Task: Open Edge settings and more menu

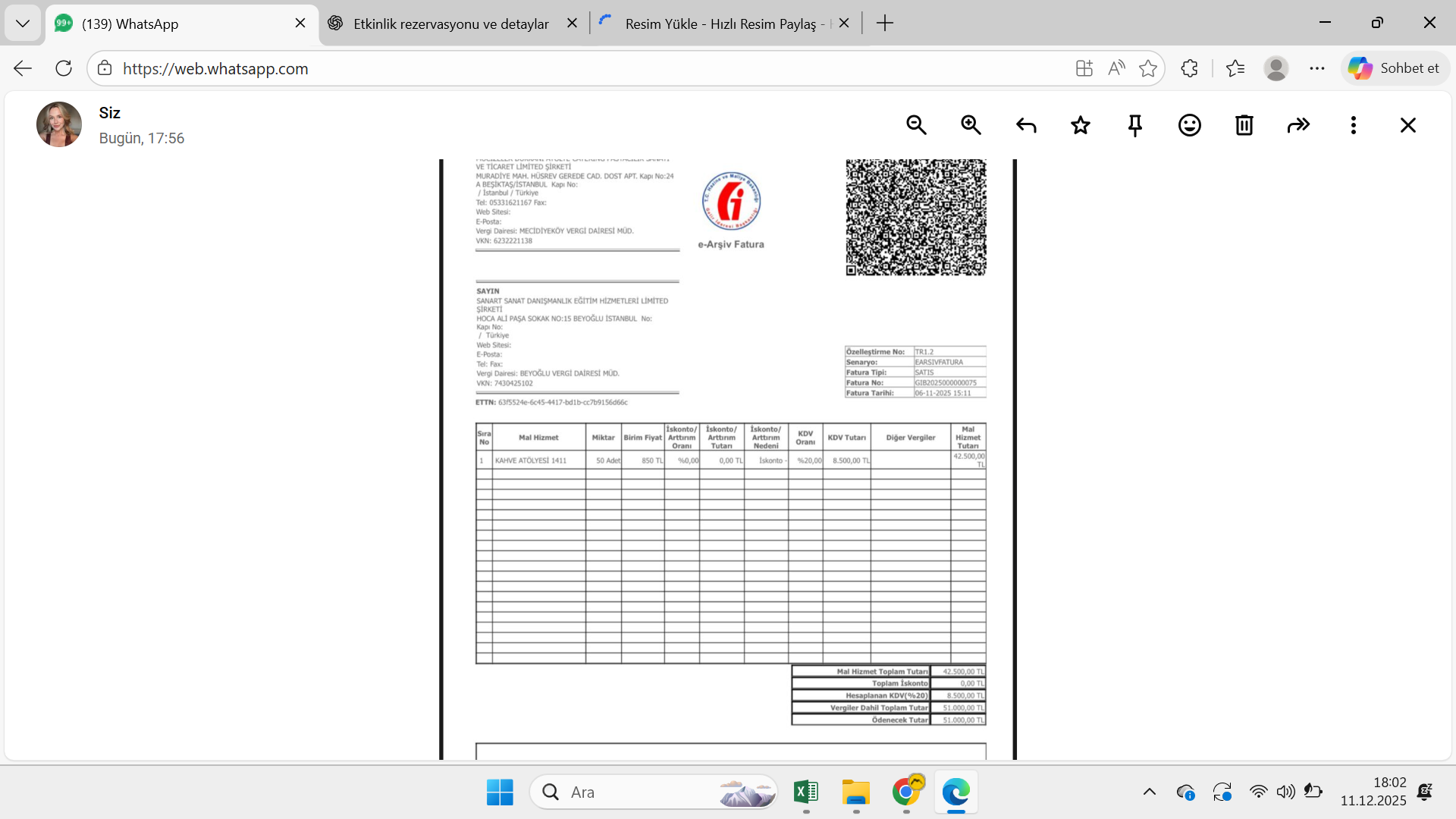Action: pyautogui.click(x=1317, y=68)
